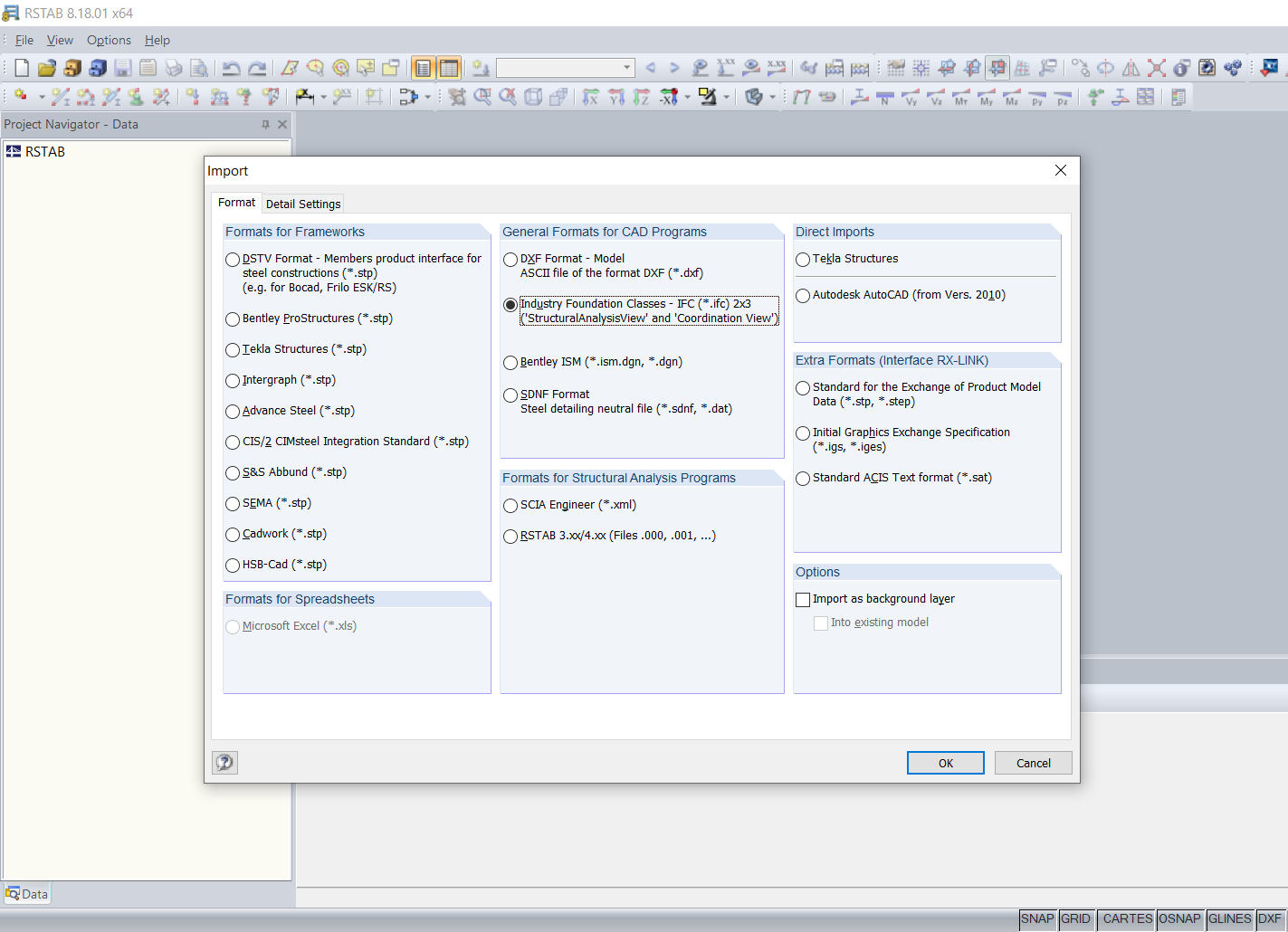Click the Print icon in the toolbar
1288x932 pixels.
tap(173, 68)
